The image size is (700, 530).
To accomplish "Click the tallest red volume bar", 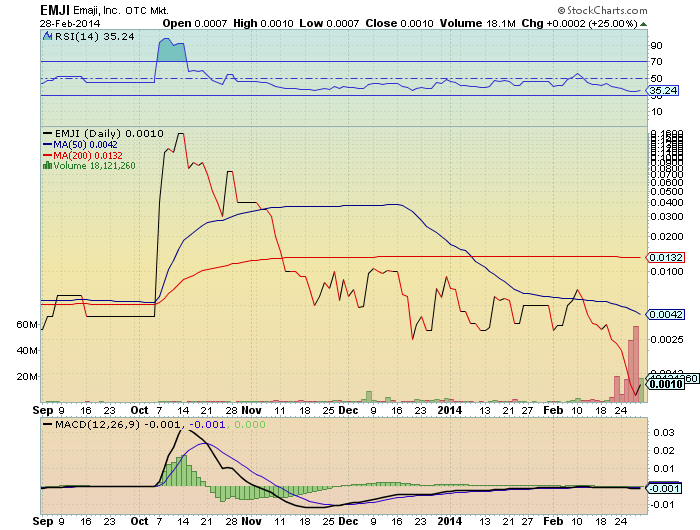I will (x=636, y=364).
